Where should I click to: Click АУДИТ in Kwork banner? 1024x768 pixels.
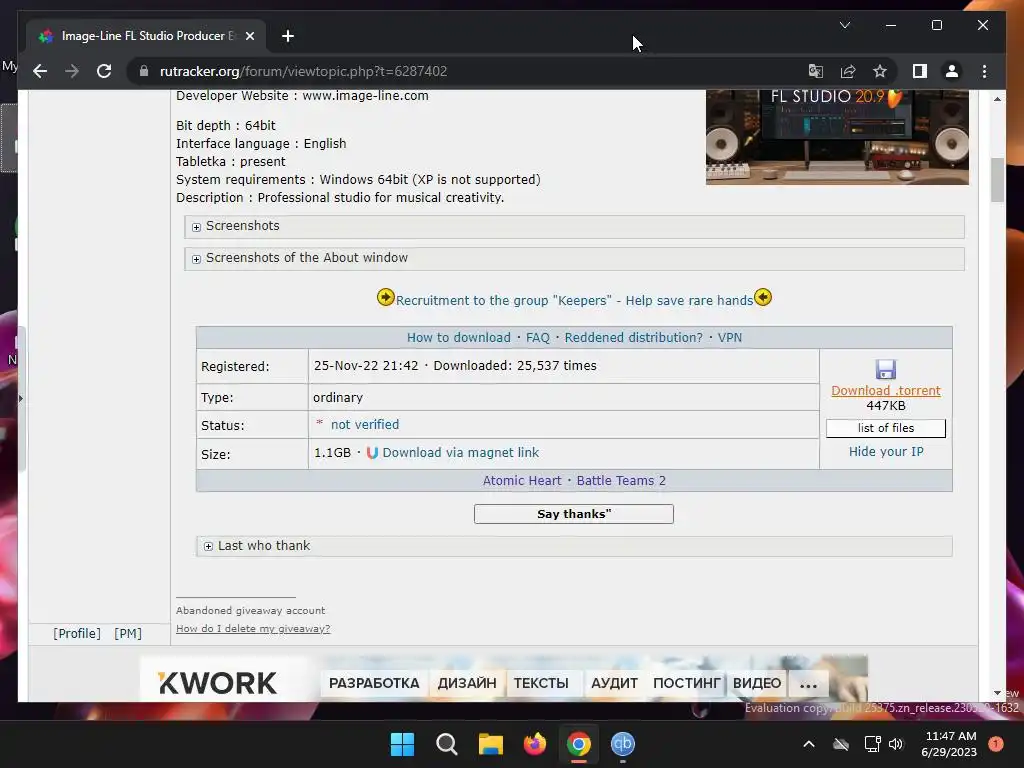(614, 683)
